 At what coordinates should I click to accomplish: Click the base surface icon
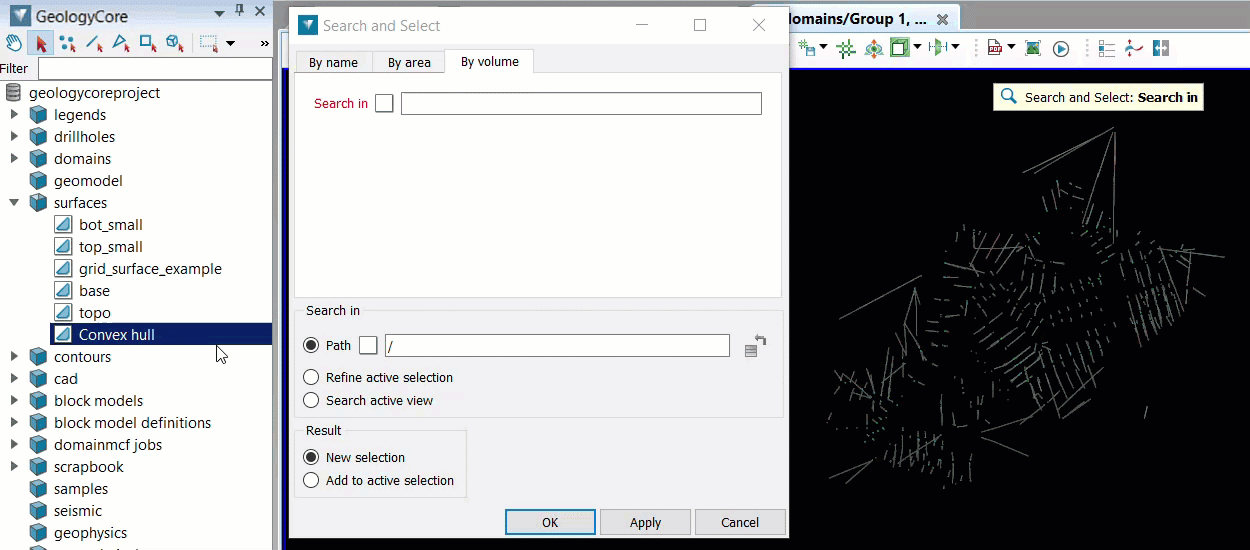pyautogui.click(x=63, y=291)
